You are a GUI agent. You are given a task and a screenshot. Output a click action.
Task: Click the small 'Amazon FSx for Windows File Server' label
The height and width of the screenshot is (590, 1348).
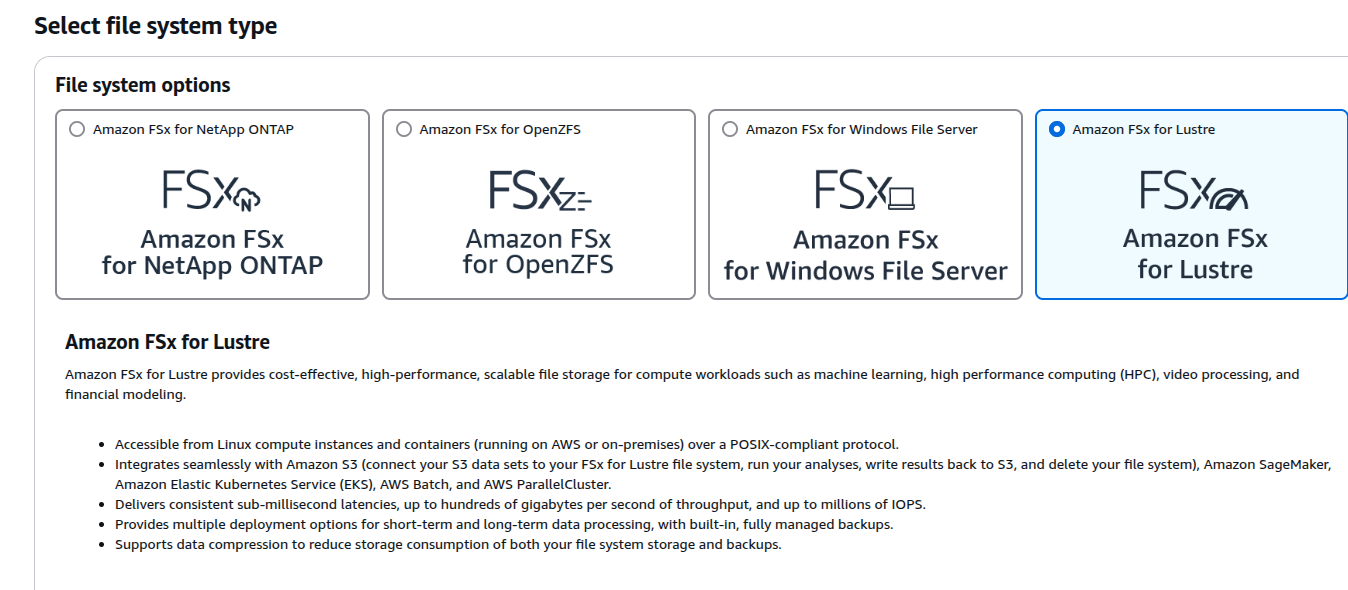[x=862, y=129]
